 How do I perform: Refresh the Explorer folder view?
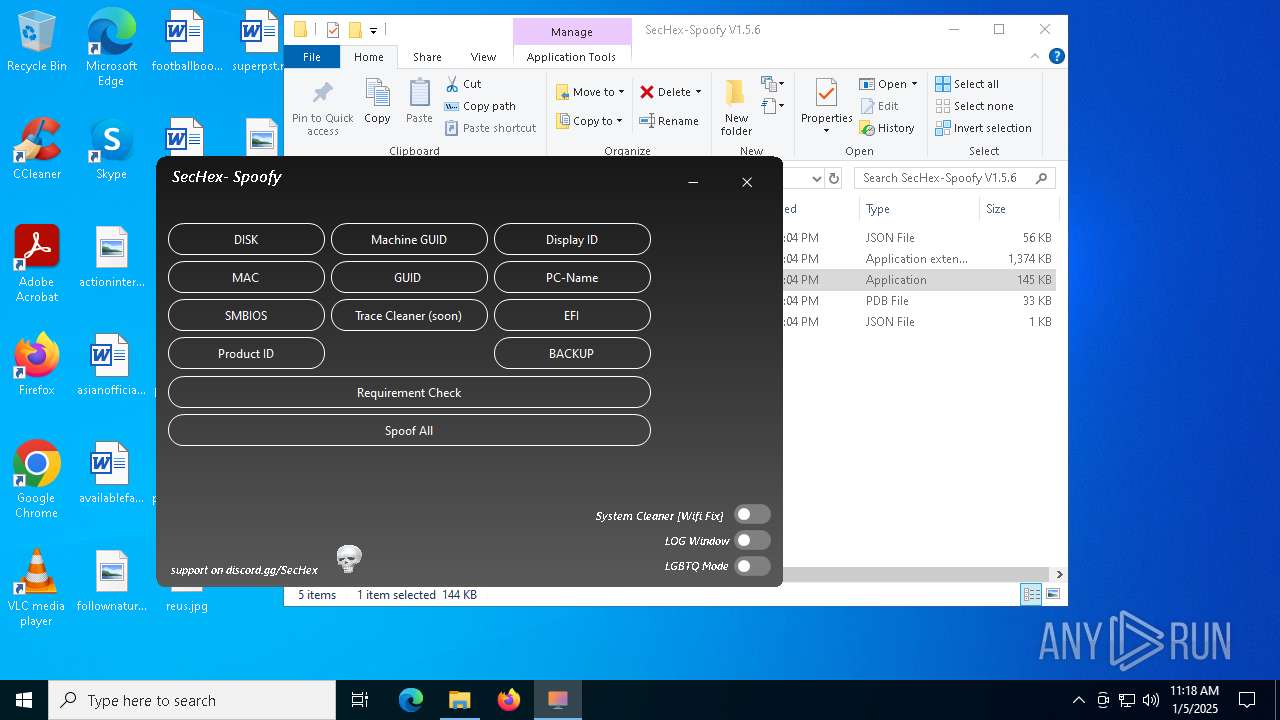pyautogui.click(x=834, y=178)
